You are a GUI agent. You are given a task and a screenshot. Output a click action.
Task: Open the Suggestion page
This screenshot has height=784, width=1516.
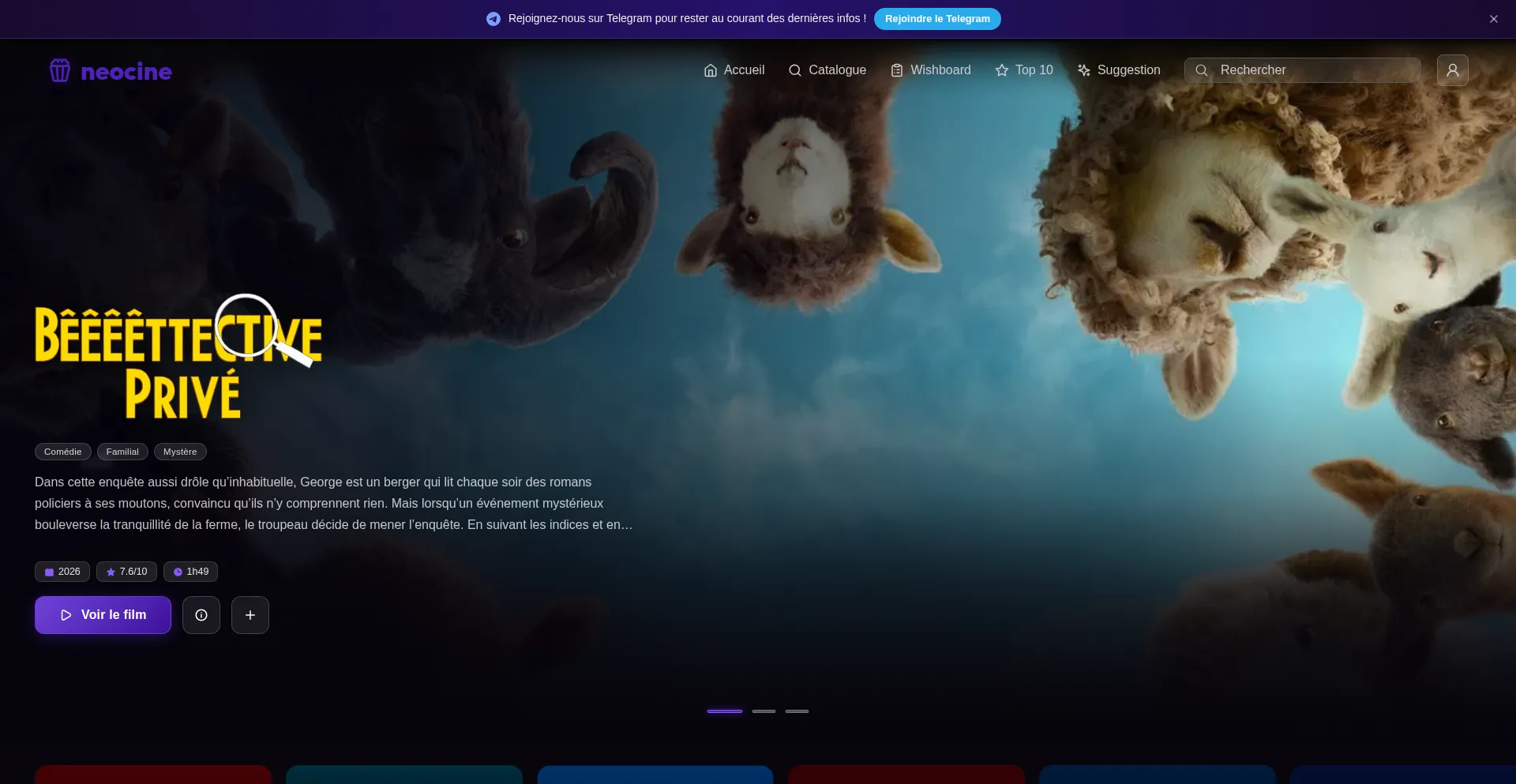tap(1119, 70)
